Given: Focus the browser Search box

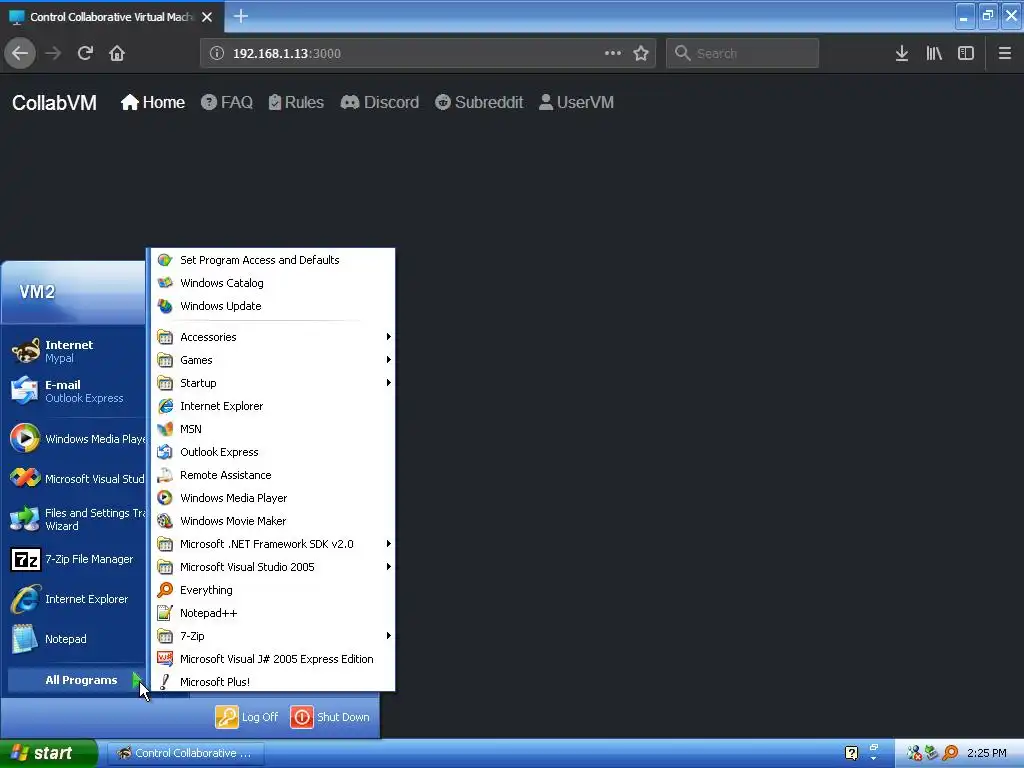Looking at the screenshot, I should [x=742, y=53].
